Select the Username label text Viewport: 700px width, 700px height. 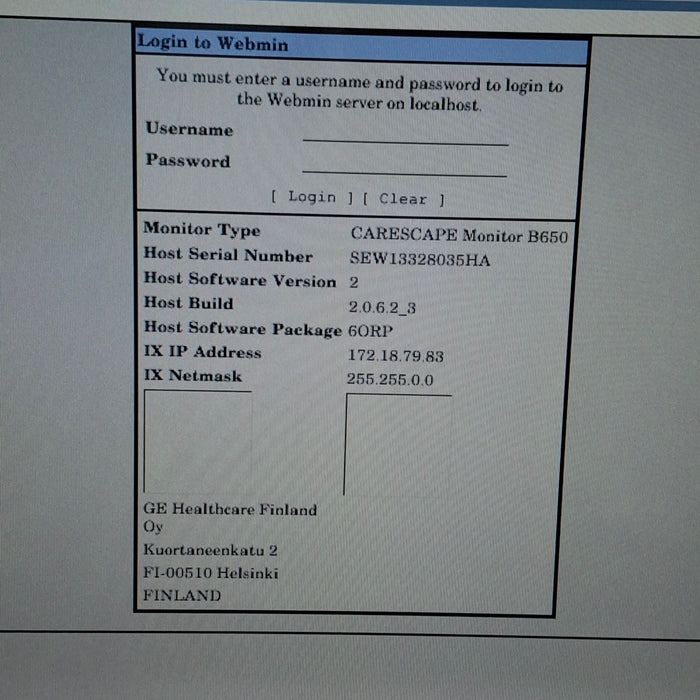tap(189, 129)
